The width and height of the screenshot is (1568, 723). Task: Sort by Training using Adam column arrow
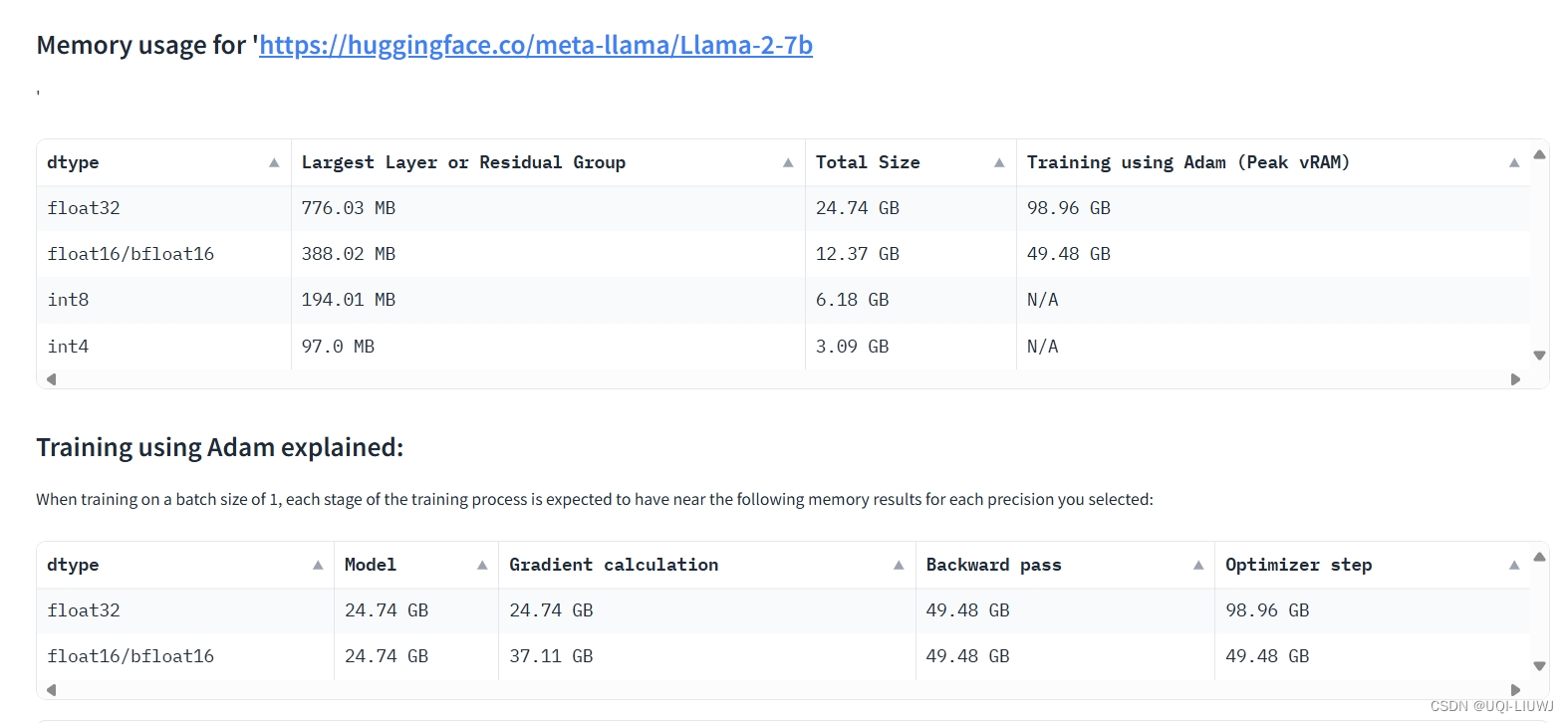coord(1514,162)
